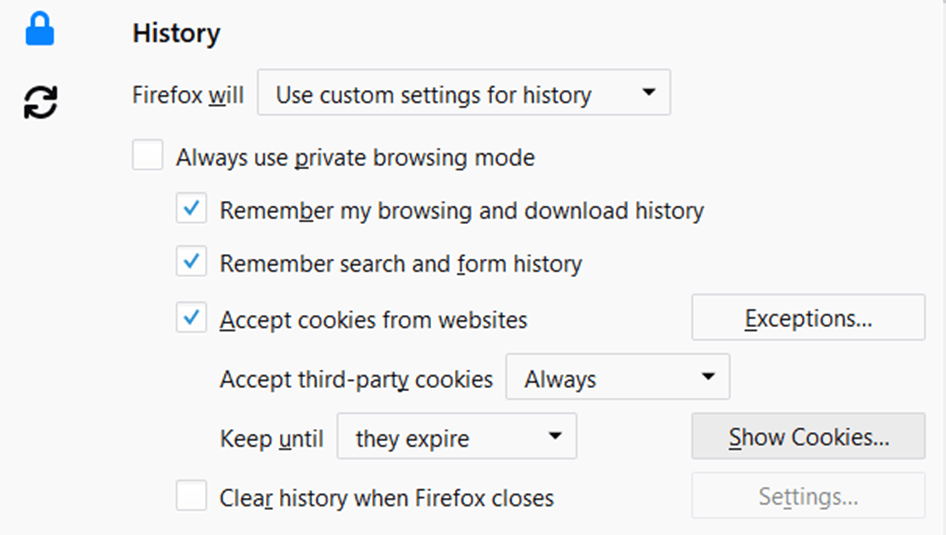Click the 'Keep until' label
The image size is (946, 535).
pos(271,438)
